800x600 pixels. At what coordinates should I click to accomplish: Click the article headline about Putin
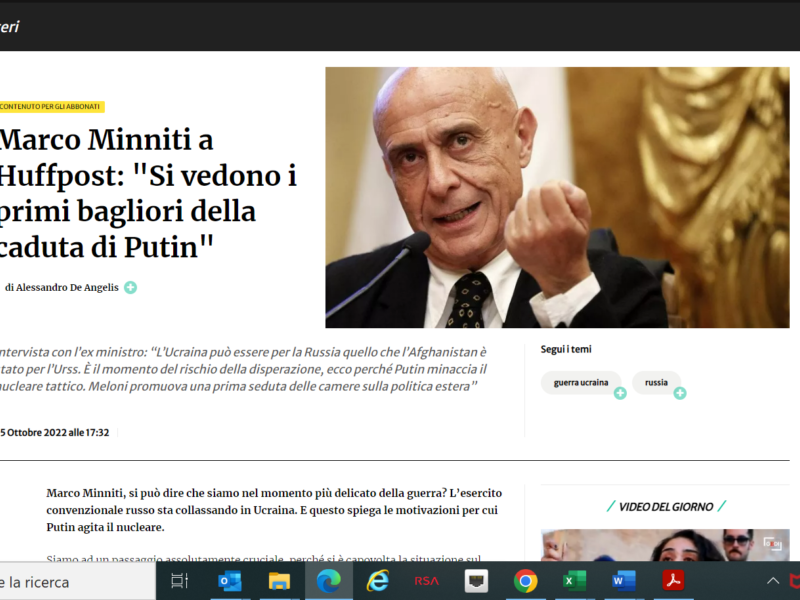point(148,193)
